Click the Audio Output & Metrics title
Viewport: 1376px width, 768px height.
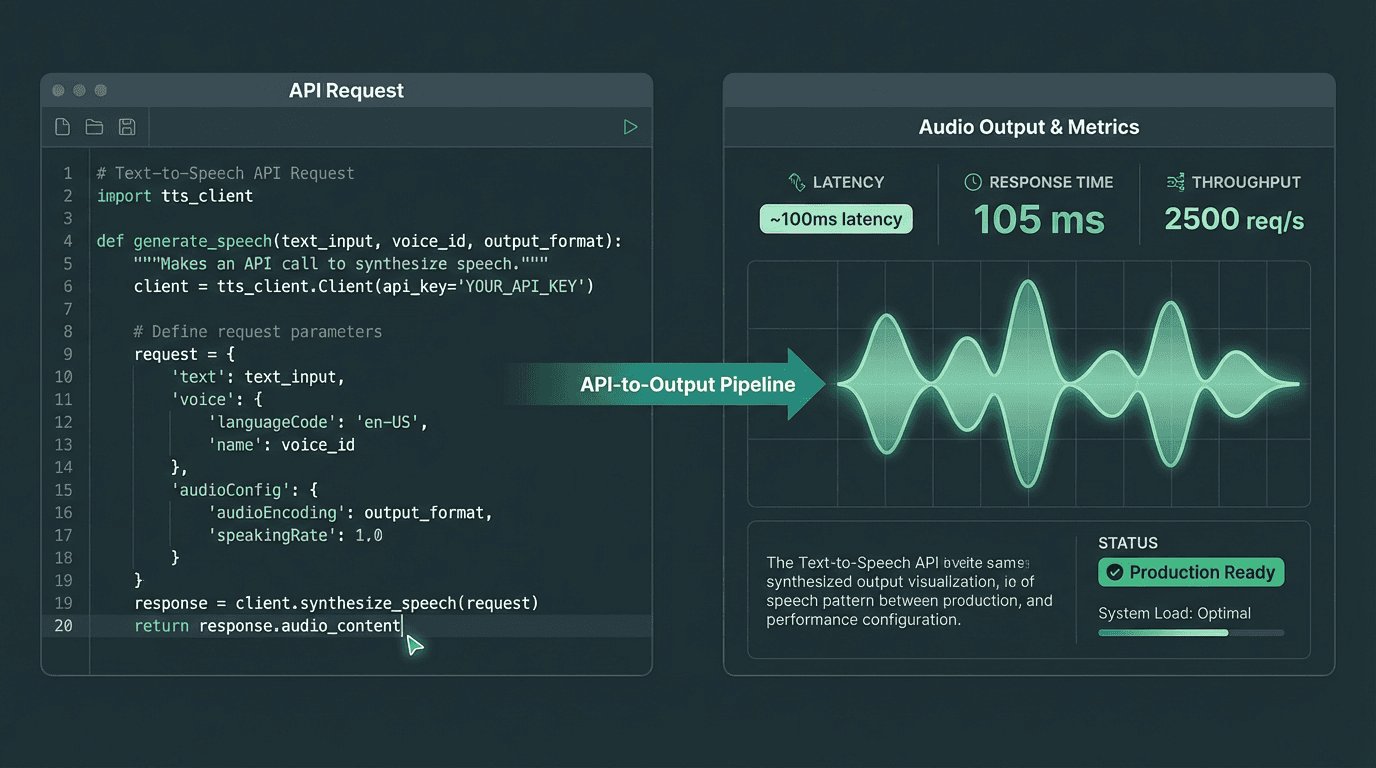[1029, 127]
